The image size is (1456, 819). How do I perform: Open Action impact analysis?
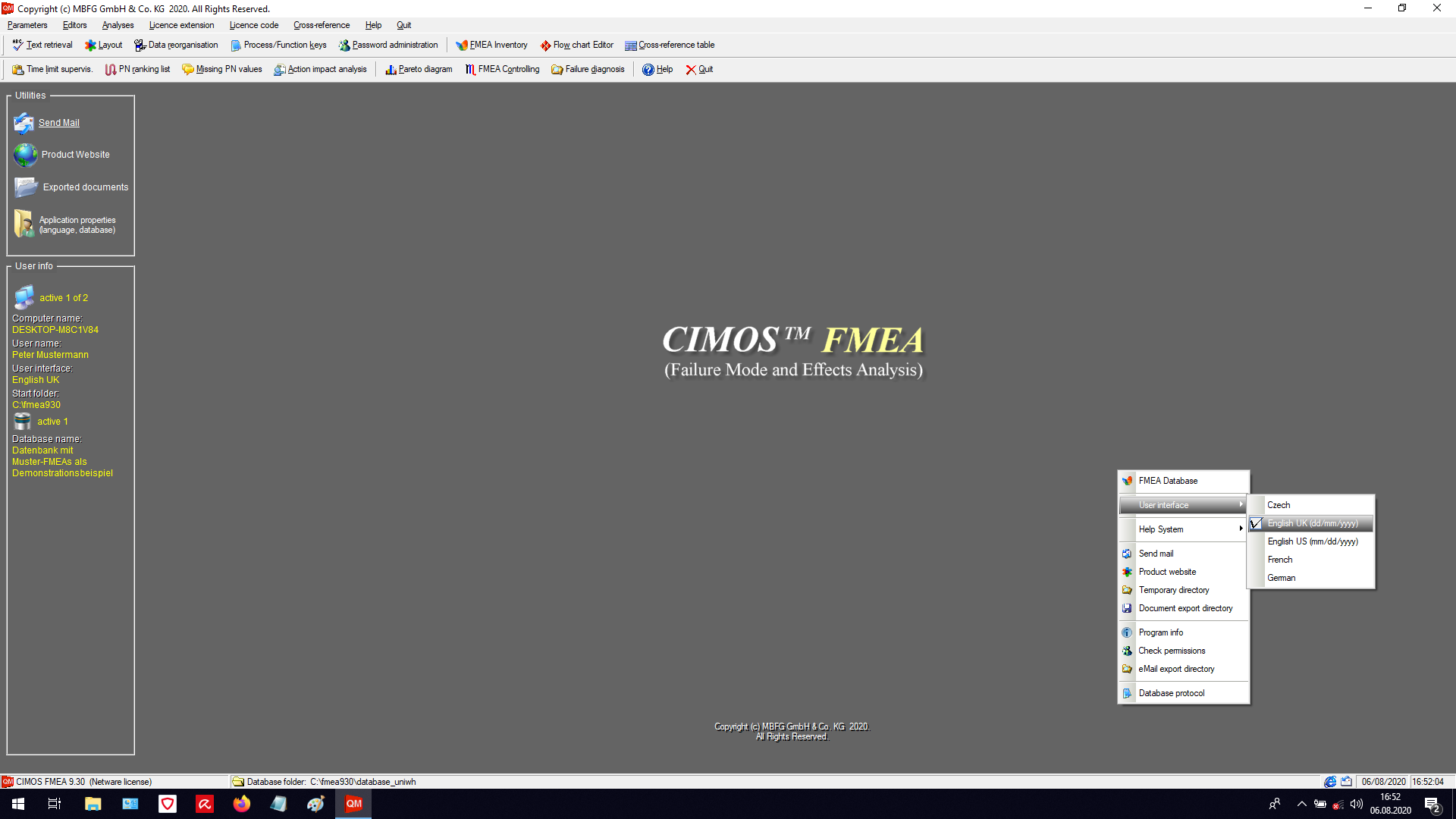(320, 69)
